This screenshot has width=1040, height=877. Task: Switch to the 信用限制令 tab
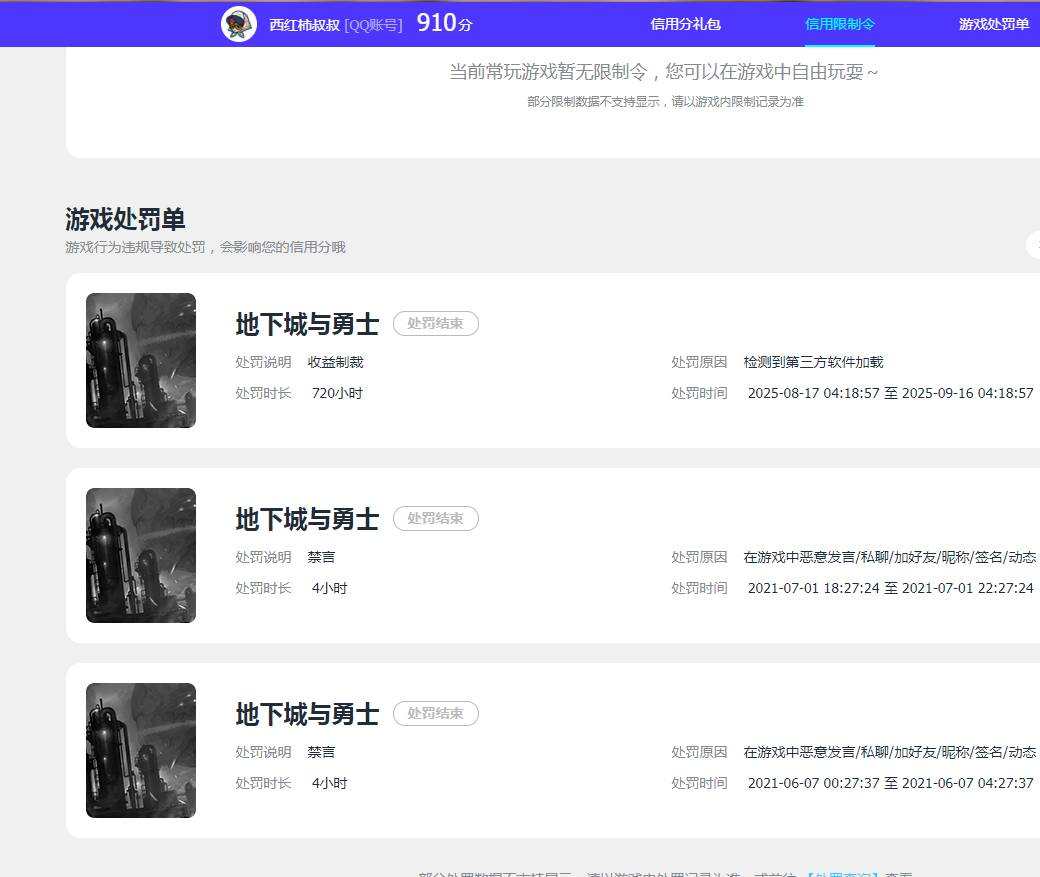click(840, 25)
